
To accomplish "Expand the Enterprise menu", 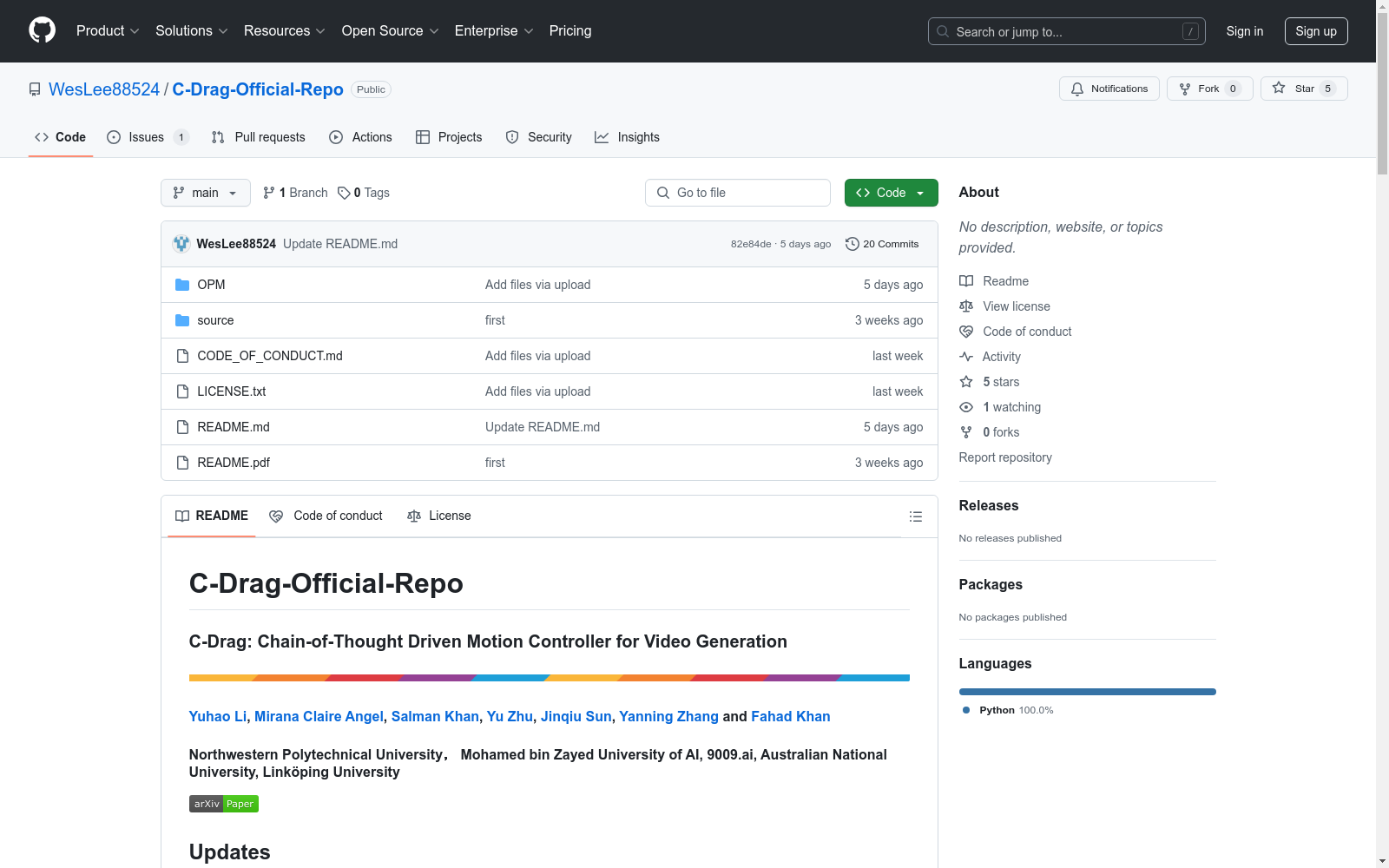I will [494, 30].
